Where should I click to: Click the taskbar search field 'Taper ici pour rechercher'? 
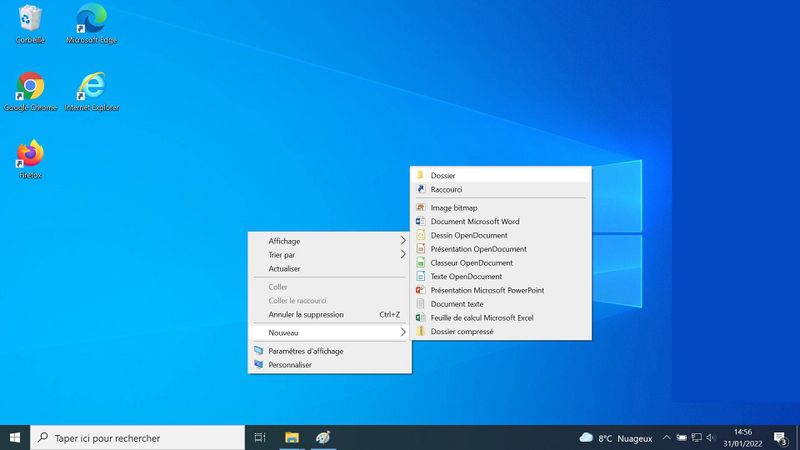(138, 438)
